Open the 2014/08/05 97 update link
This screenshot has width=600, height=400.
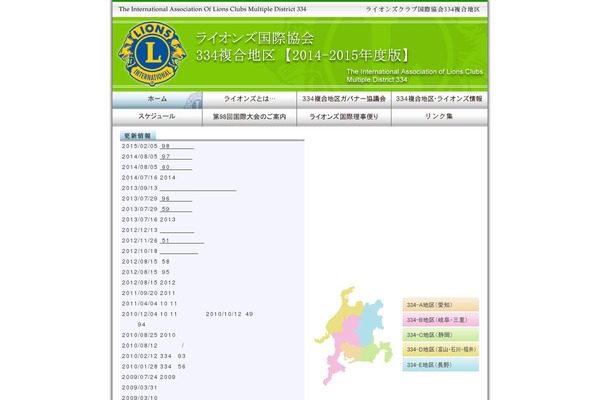(x=176, y=157)
